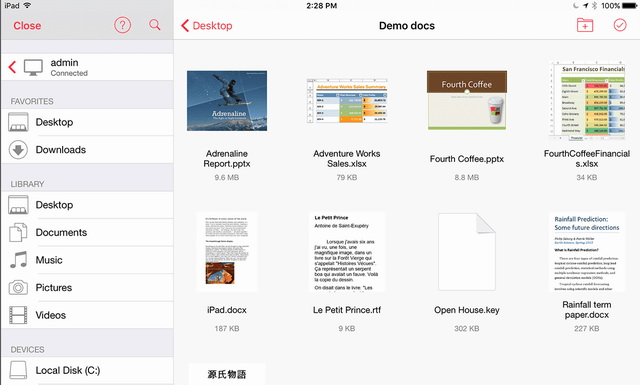The width and height of the screenshot is (640, 385).
Task: Open Desktop under Library
Action: click(87, 205)
